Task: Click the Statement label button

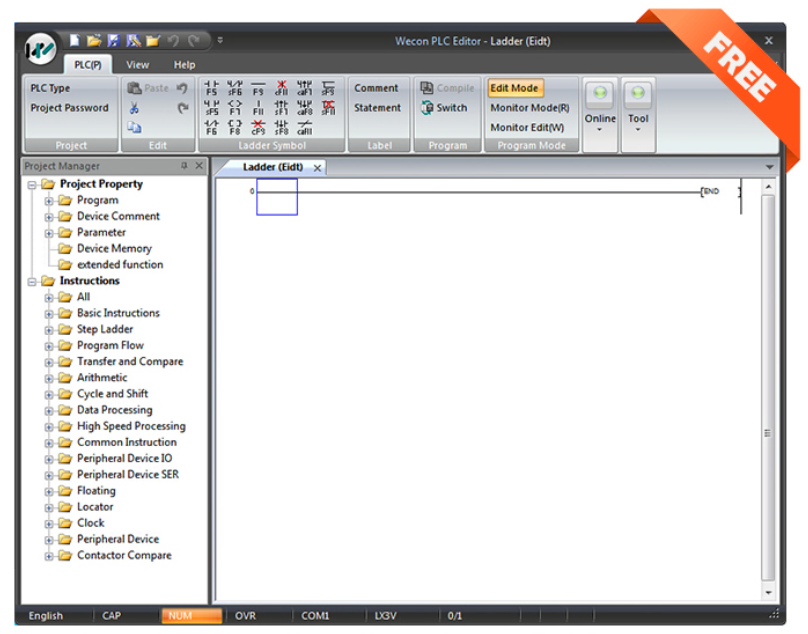Action: point(377,108)
